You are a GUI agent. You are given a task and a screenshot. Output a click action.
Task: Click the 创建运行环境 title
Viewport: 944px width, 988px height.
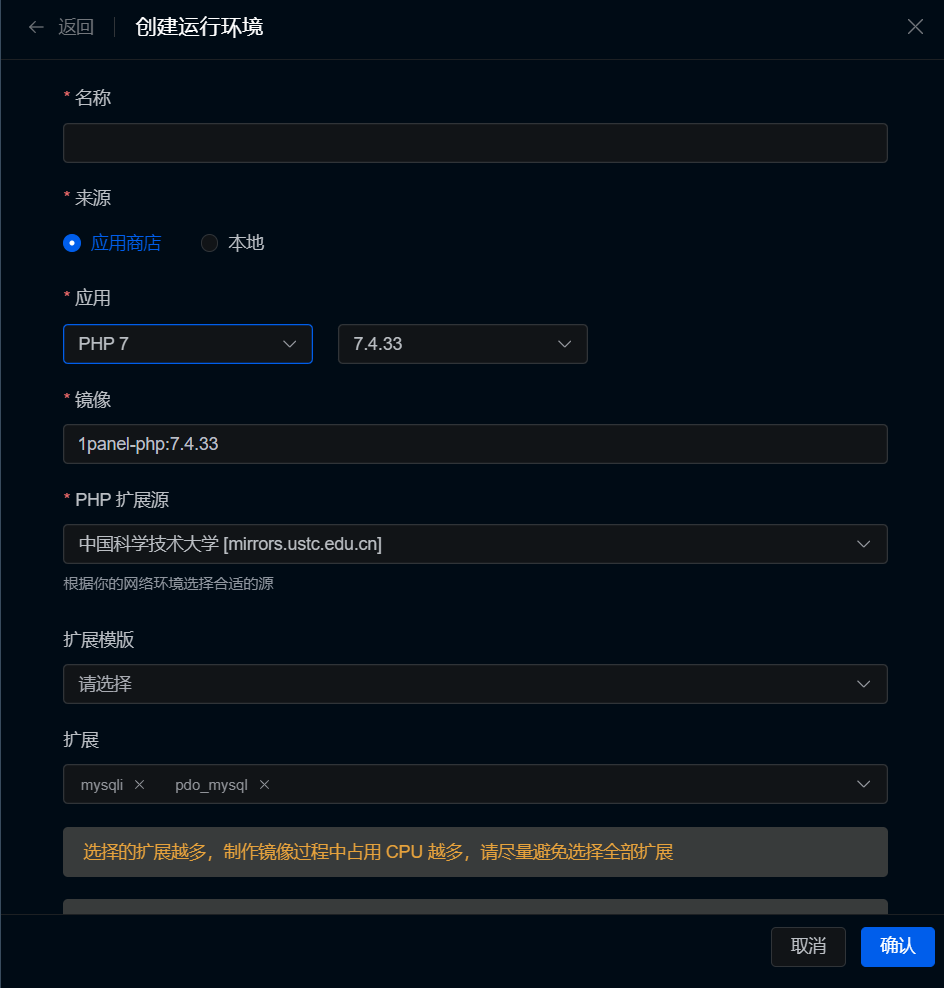coord(199,27)
